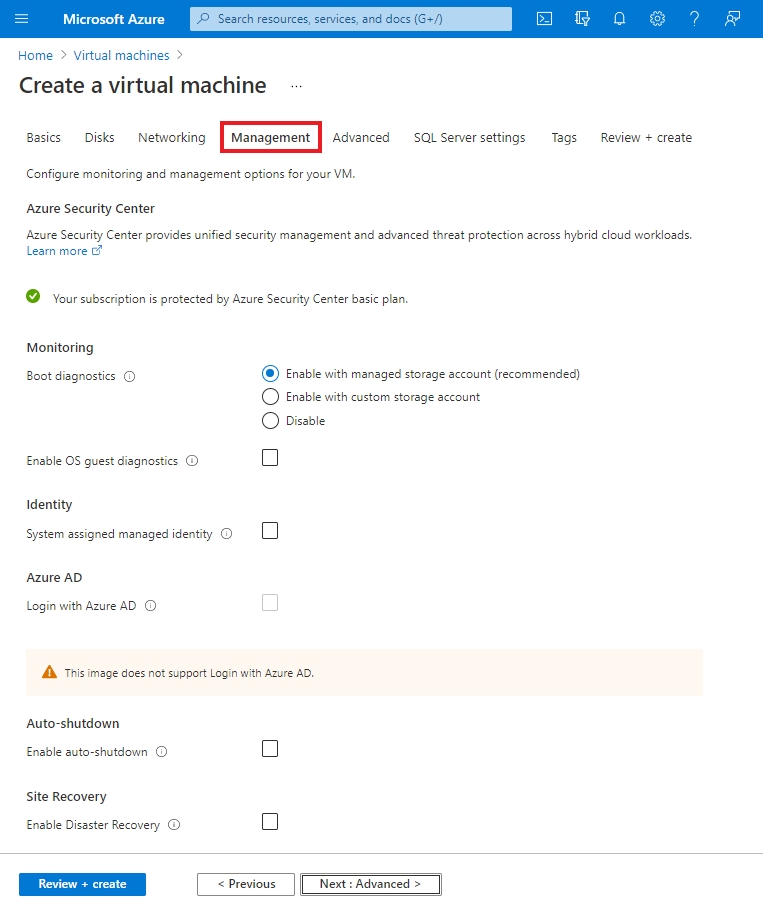Switch to the Networking tab
Screen dimensions: 763x911
[172, 138]
